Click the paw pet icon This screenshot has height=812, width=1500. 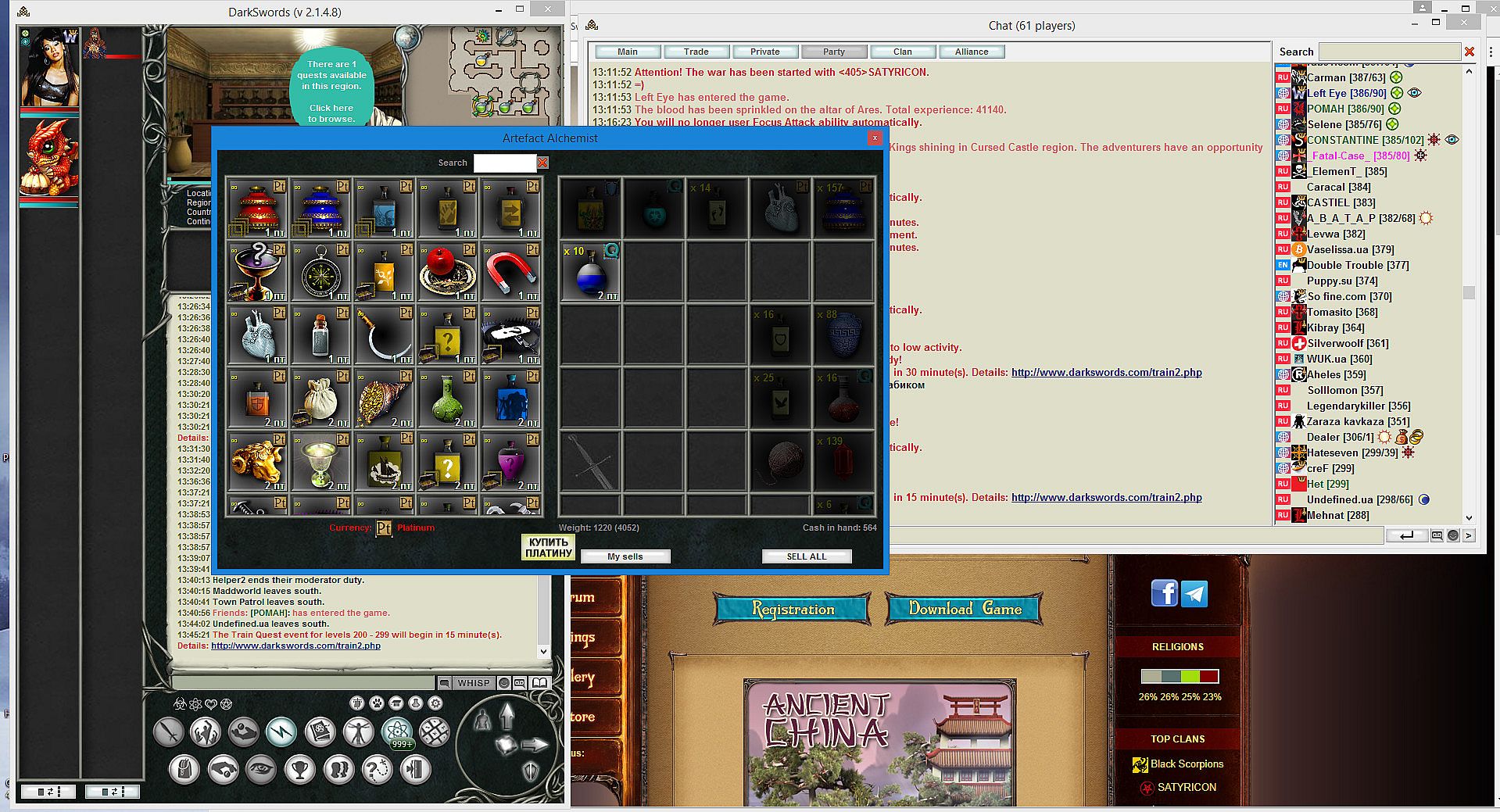377,703
